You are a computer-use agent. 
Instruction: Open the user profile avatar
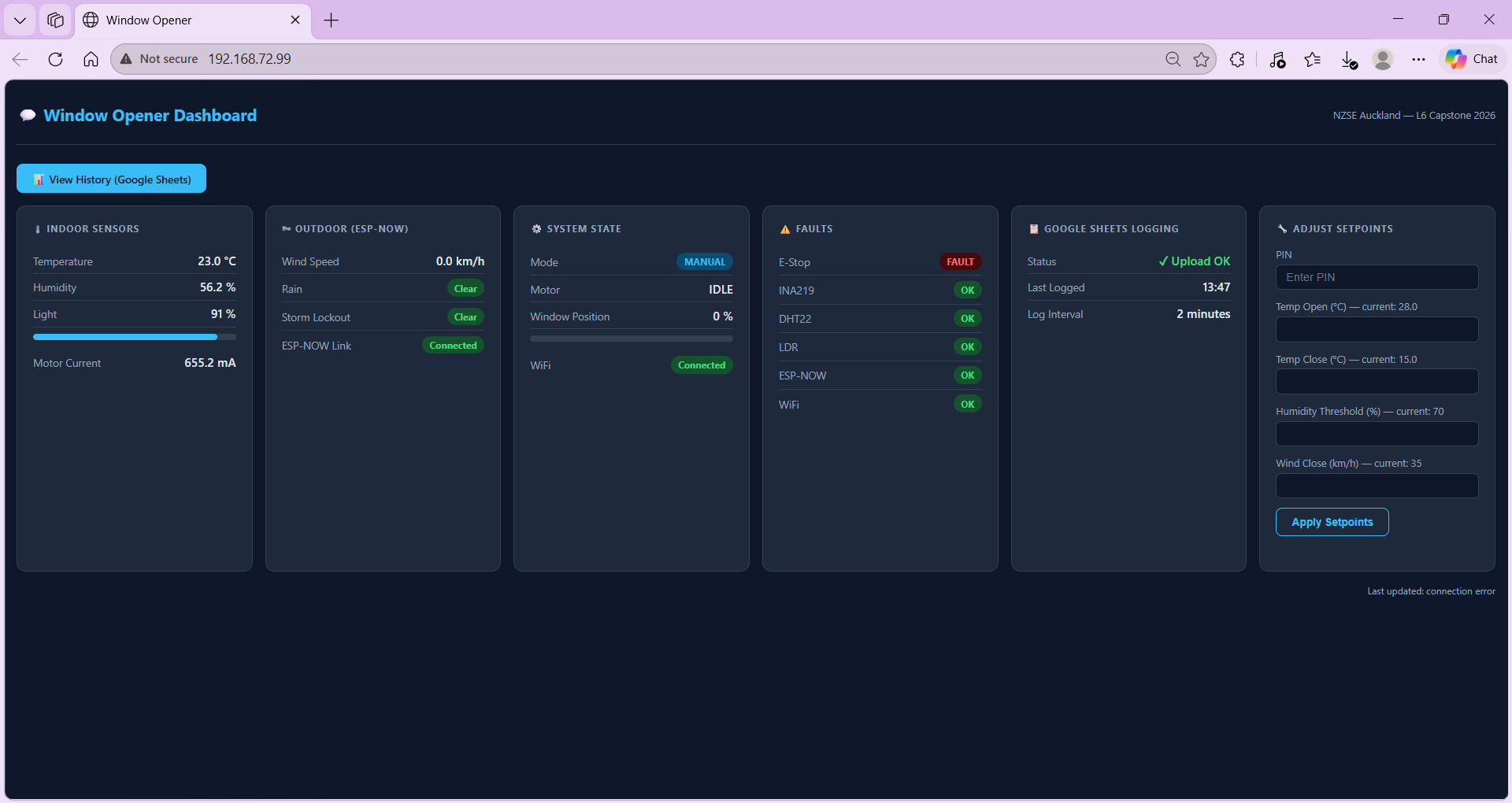pyautogui.click(x=1383, y=59)
